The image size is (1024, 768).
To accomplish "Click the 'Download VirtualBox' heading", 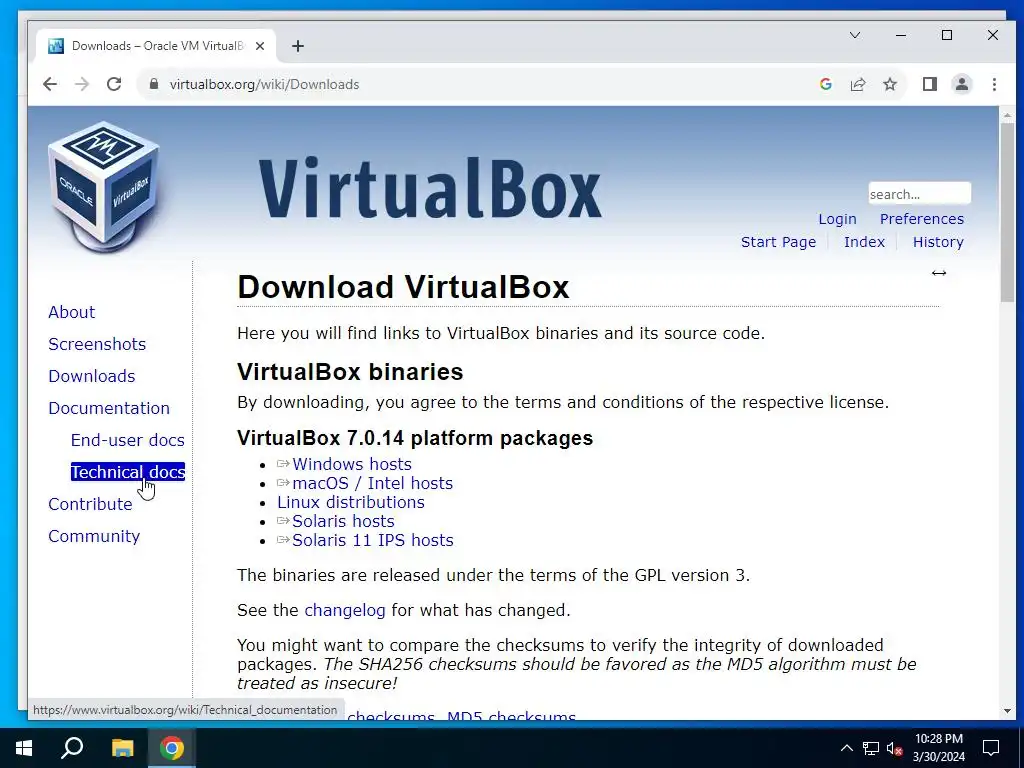I will pos(403,287).
